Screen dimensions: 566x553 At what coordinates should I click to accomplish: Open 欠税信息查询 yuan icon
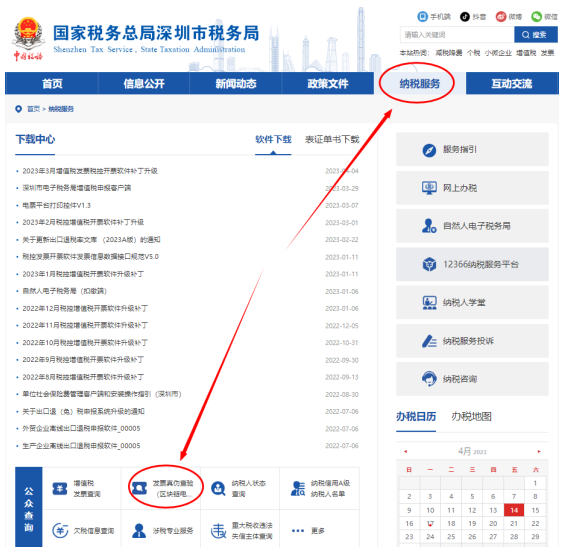click(60, 531)
